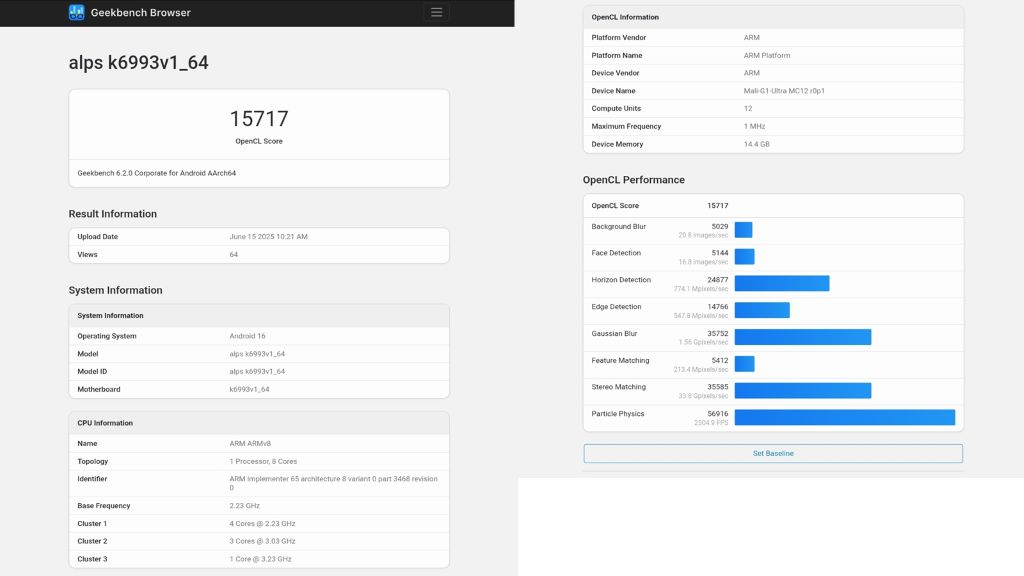
Task: Click the Result Information section heading
Action: pyautogui.click(x=112, y=214)
